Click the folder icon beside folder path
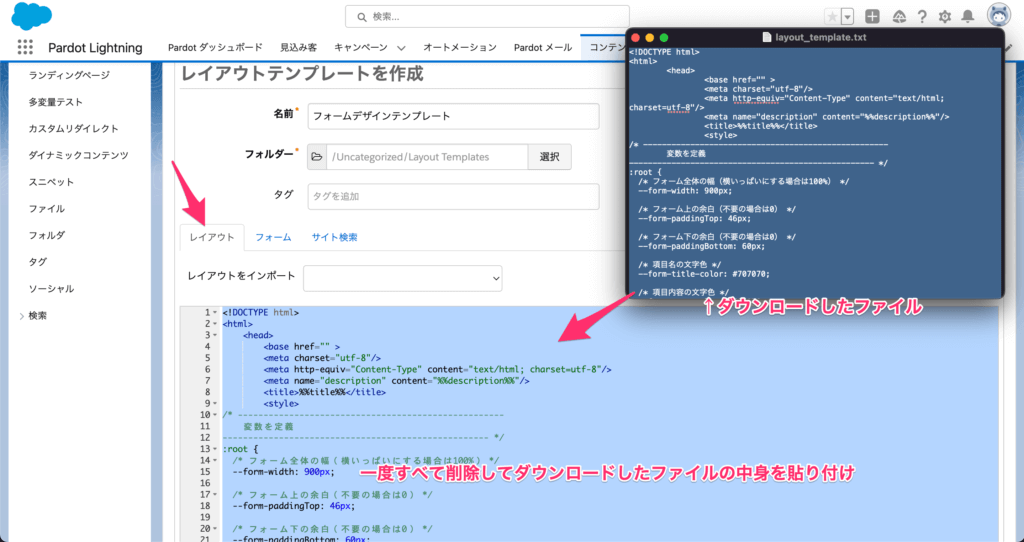Viewport: 1024px width, 542px height. click(x=317, y=157)
